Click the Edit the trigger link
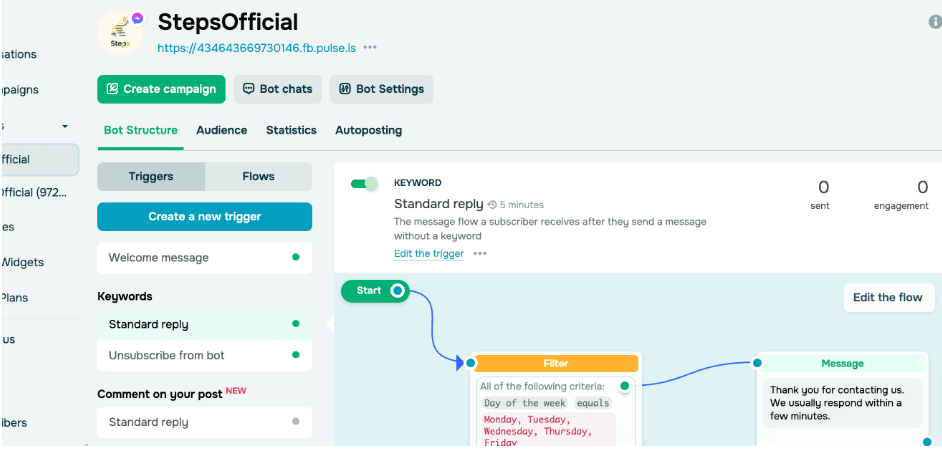Viewport: 942px width, 454px height. click(x=429, y=254)
